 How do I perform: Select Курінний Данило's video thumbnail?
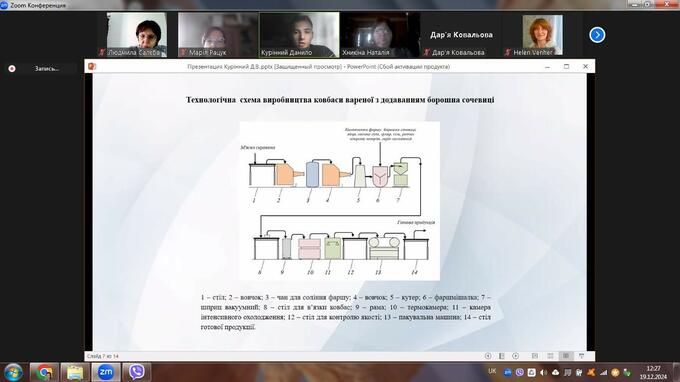point(299,35)
